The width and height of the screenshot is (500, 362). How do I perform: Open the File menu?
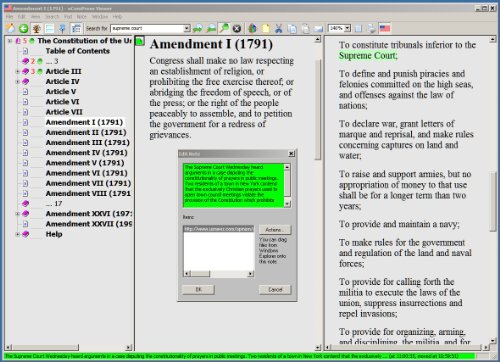point(9,16)
